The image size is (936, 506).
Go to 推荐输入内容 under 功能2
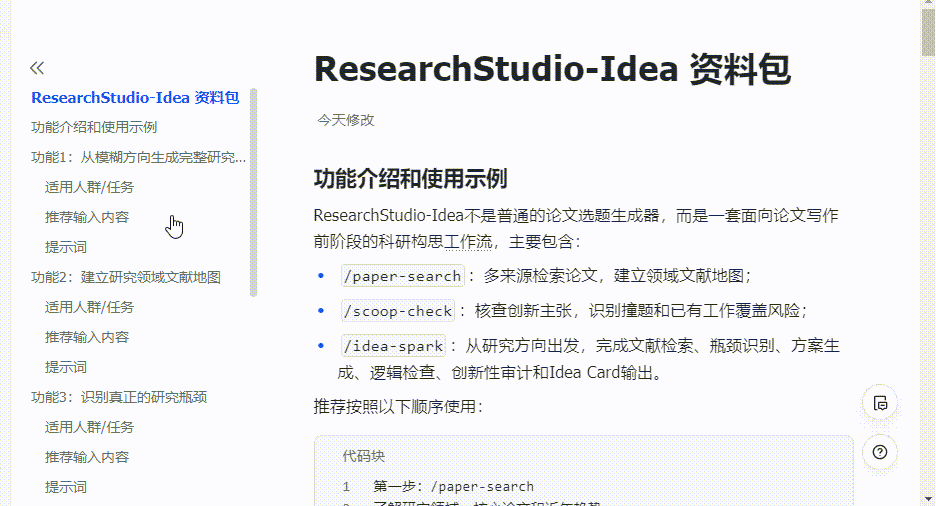87,337
